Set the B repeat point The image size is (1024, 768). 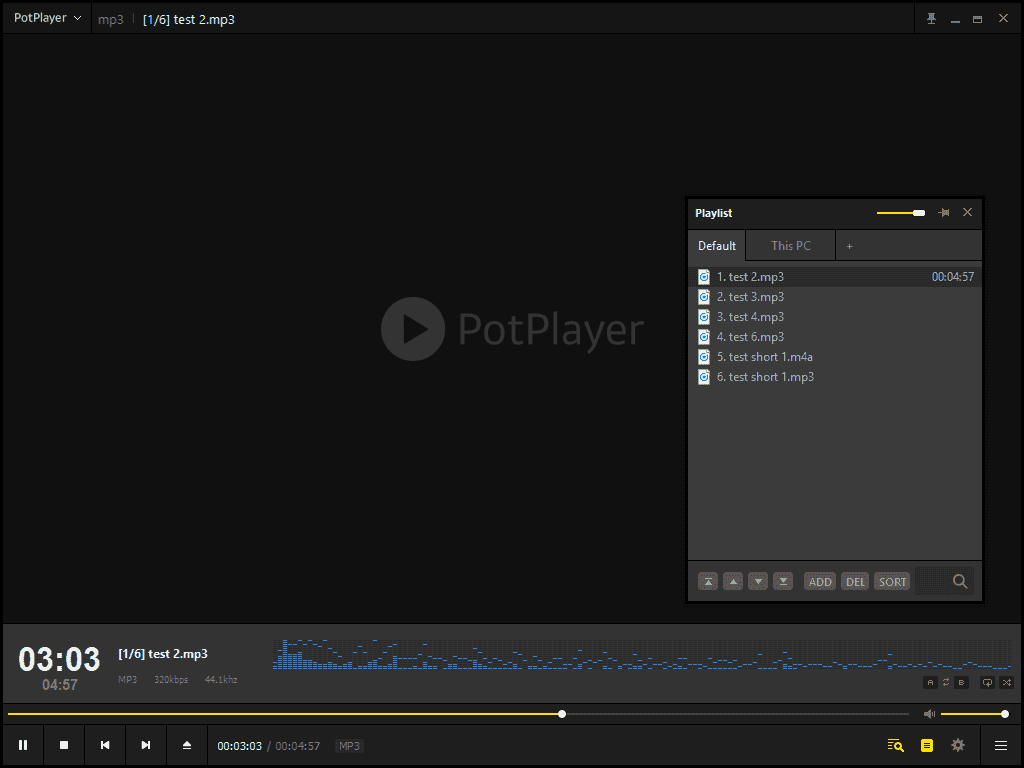(961, 682)
